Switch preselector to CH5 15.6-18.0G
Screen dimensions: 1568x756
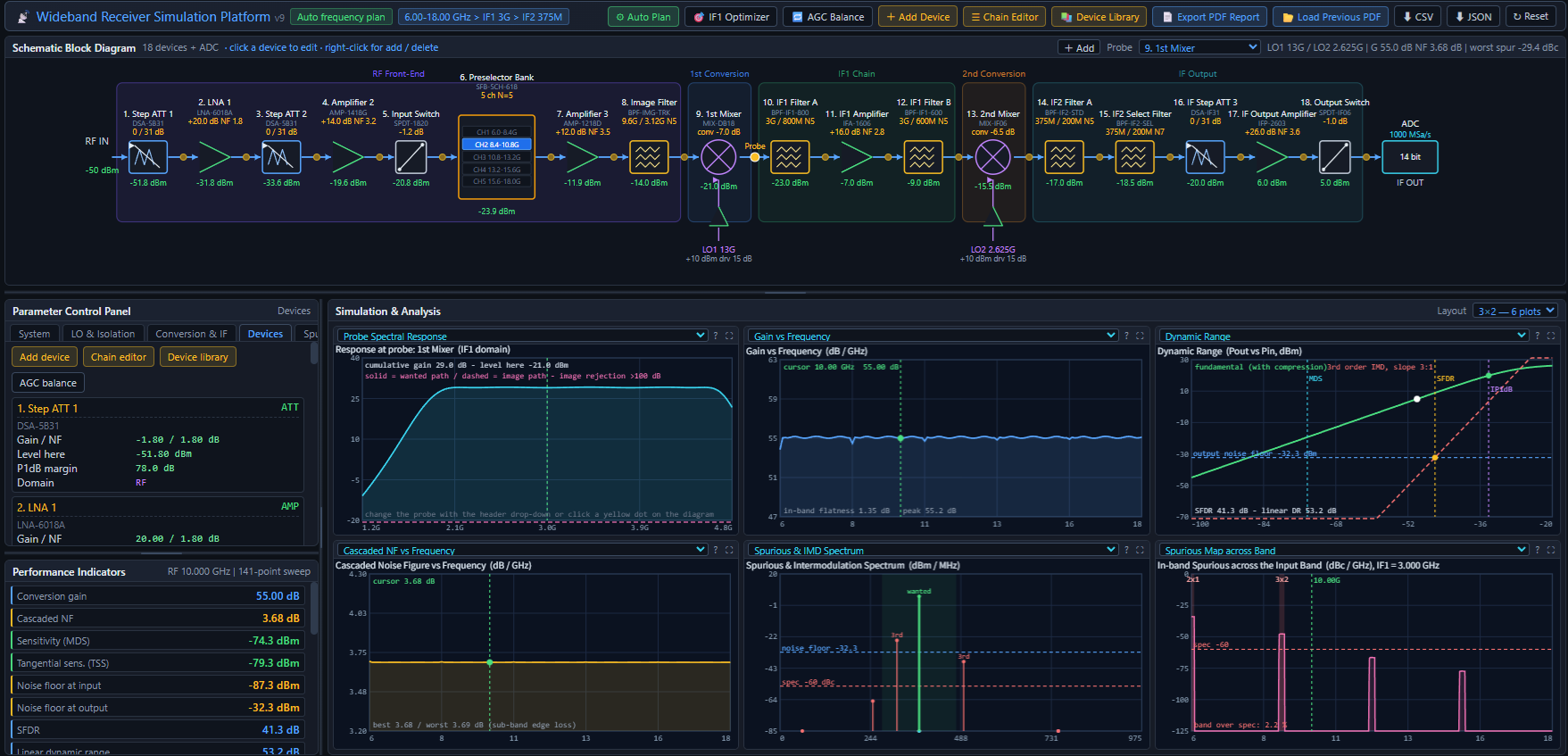click(496, 181)
